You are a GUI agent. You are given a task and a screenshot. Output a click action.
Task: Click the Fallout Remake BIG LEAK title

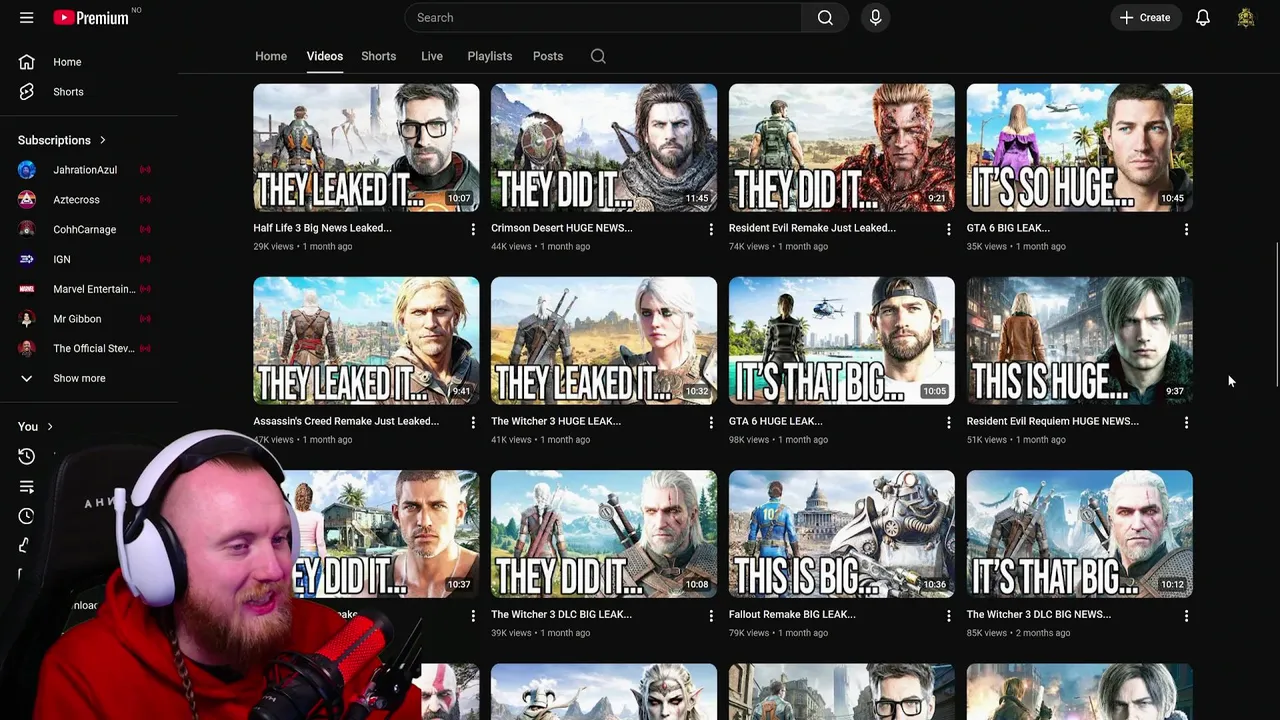click(792, 614)
